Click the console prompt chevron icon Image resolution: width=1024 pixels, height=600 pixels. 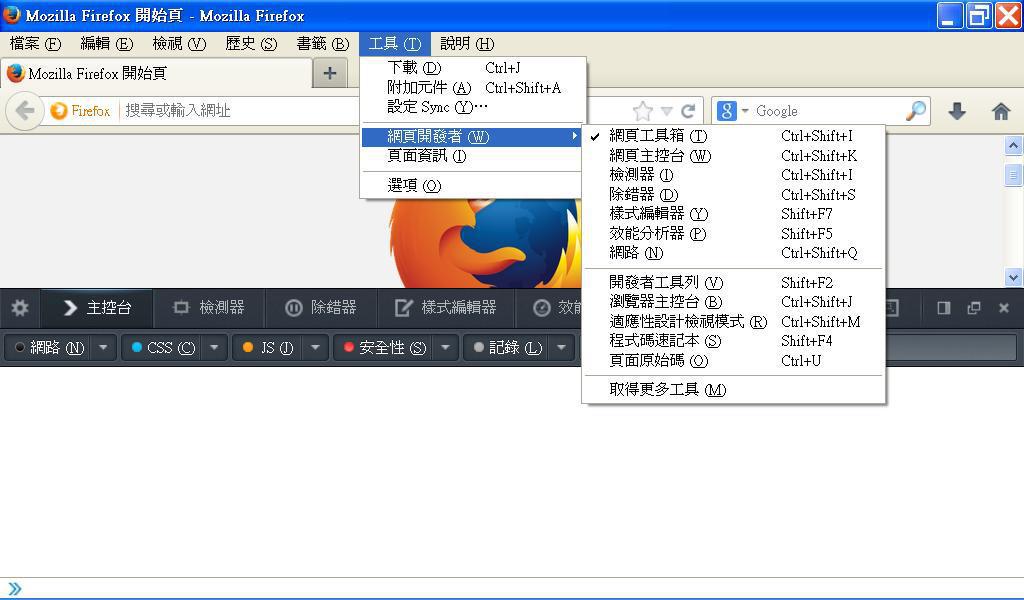(x=14, y=589)
